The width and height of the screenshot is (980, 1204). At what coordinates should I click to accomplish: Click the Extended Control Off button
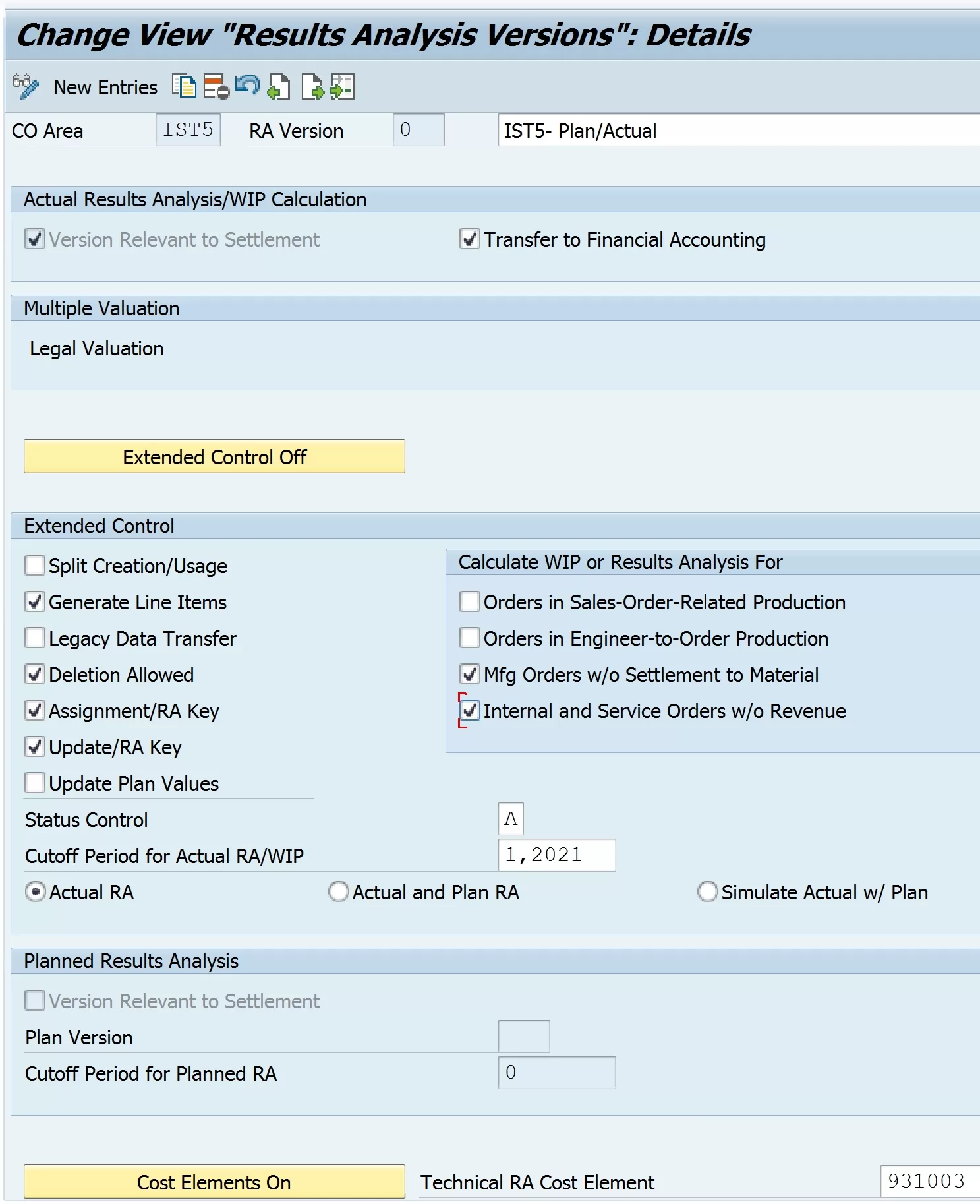click(x=214, y=456)
